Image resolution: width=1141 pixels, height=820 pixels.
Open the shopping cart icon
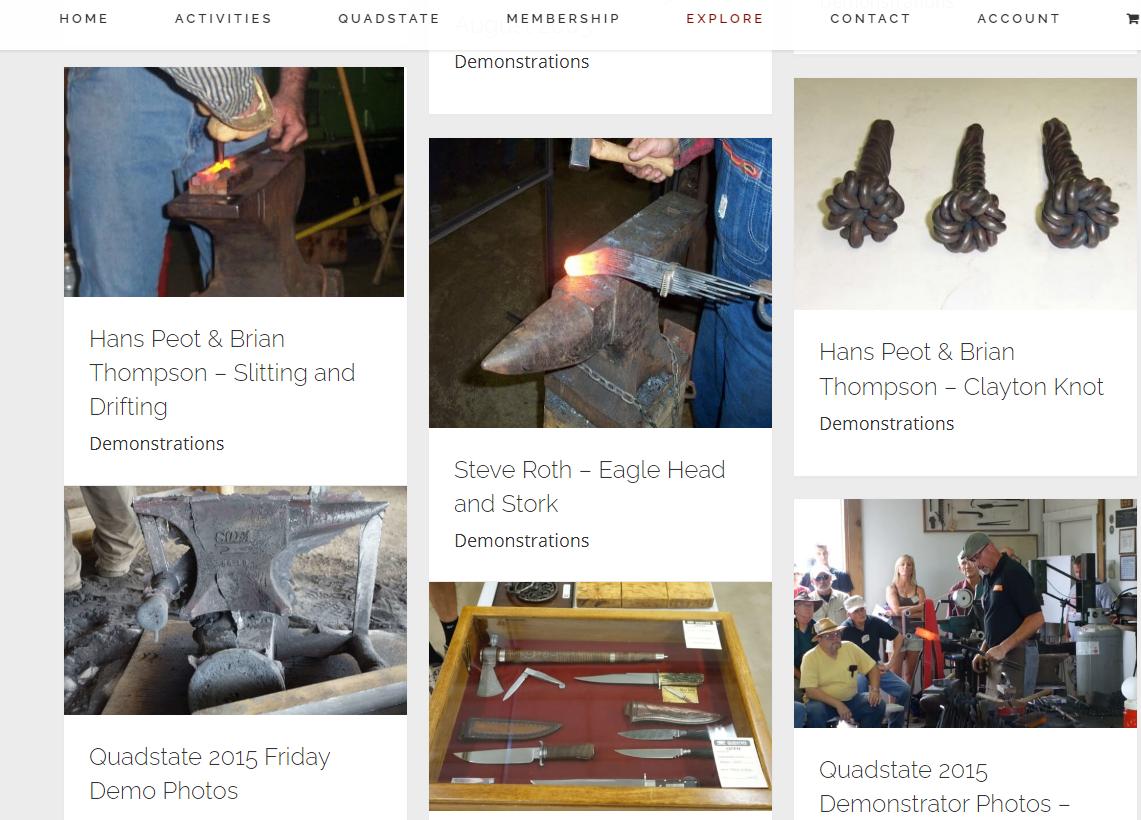tap(1133, 19)
